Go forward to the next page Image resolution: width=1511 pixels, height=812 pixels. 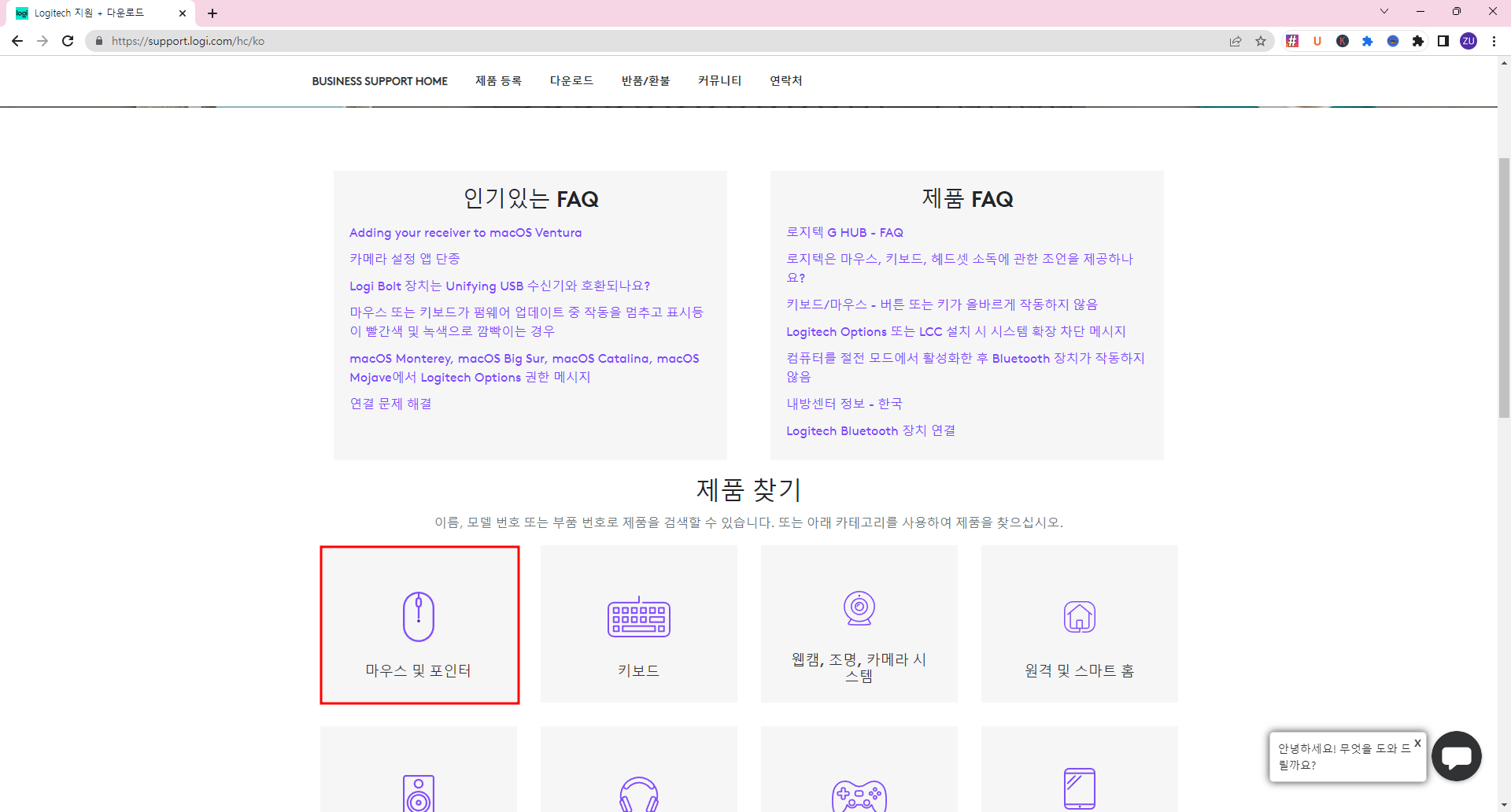coord(42,41)
